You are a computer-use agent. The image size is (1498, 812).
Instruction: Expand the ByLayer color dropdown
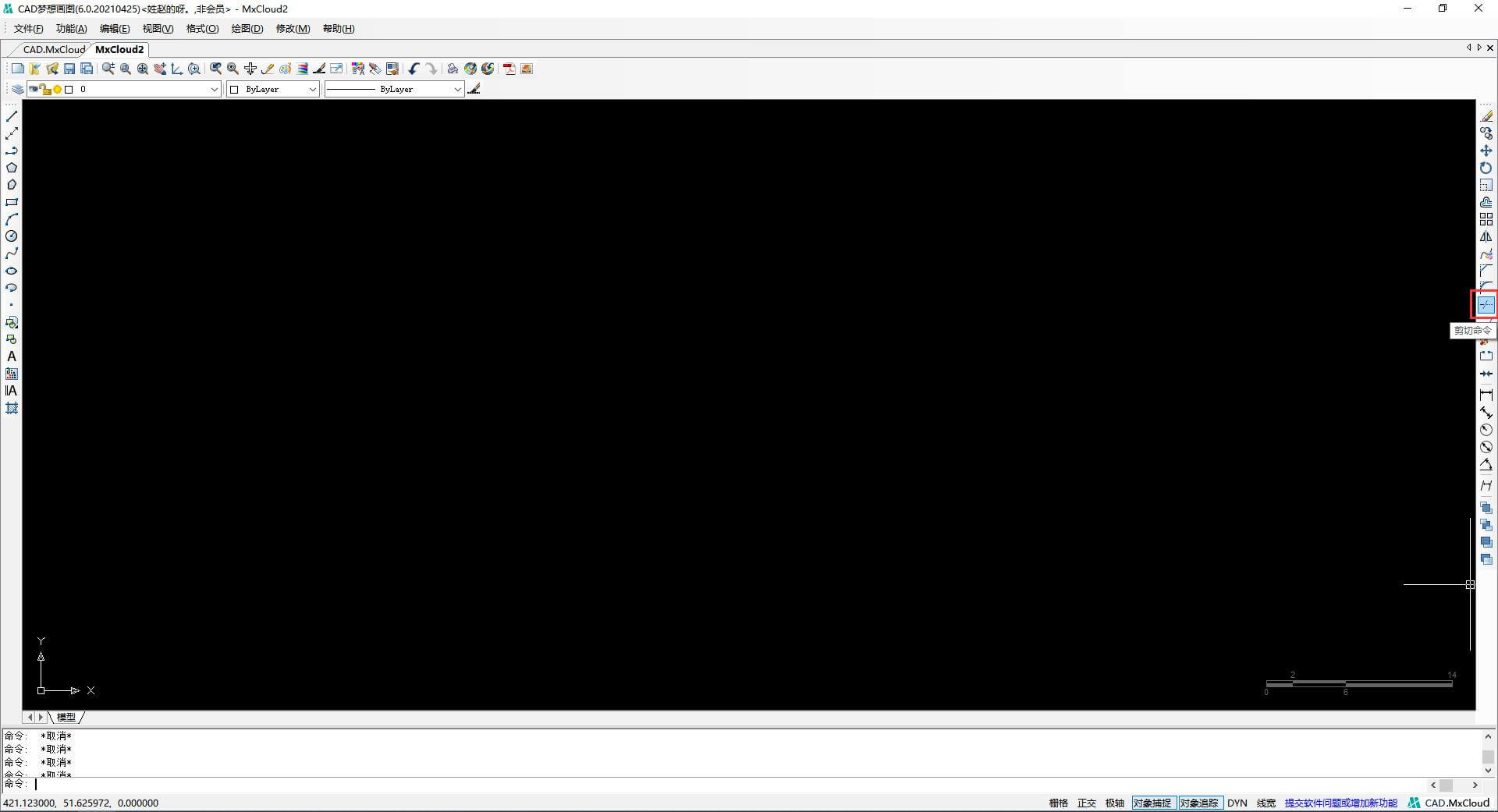[312, 90]
